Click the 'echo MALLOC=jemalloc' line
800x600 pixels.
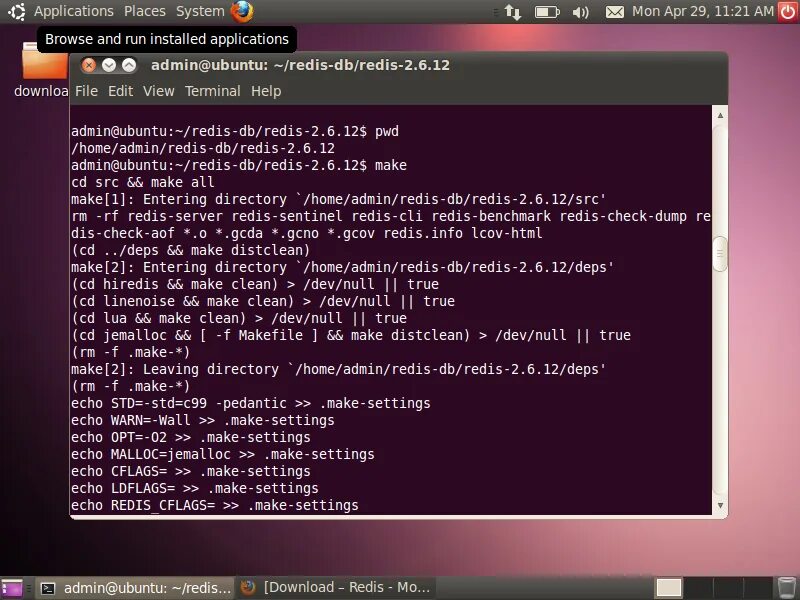(x=223, y=454)
